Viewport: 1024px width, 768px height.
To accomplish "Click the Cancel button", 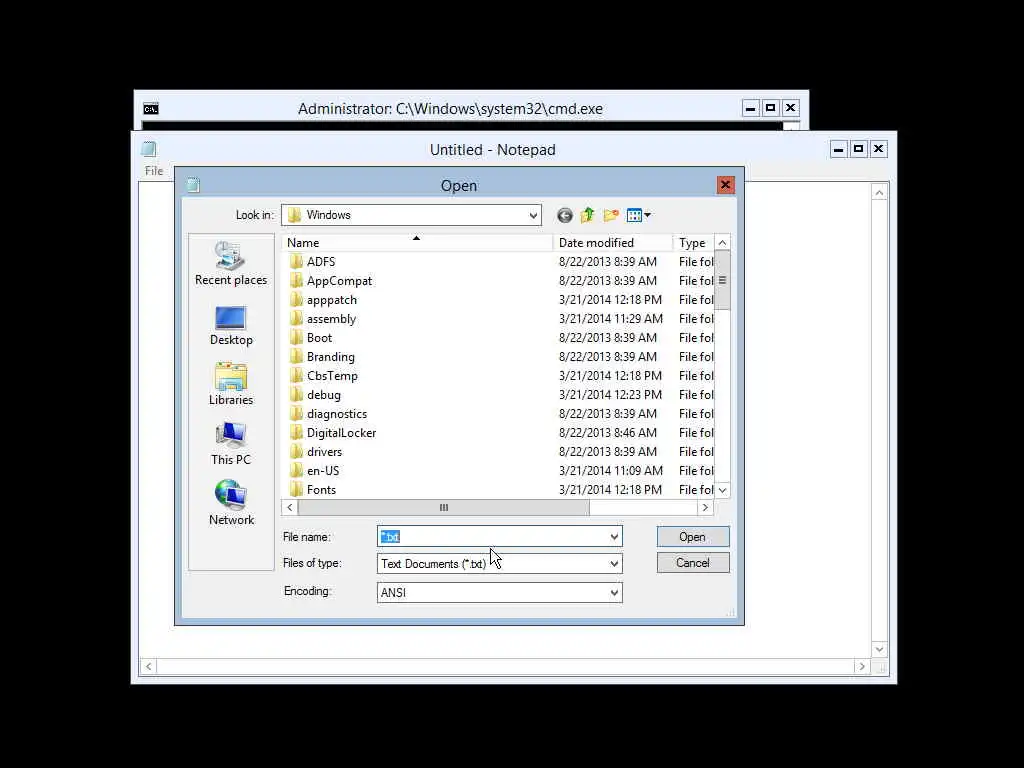I will pos(693,563).
